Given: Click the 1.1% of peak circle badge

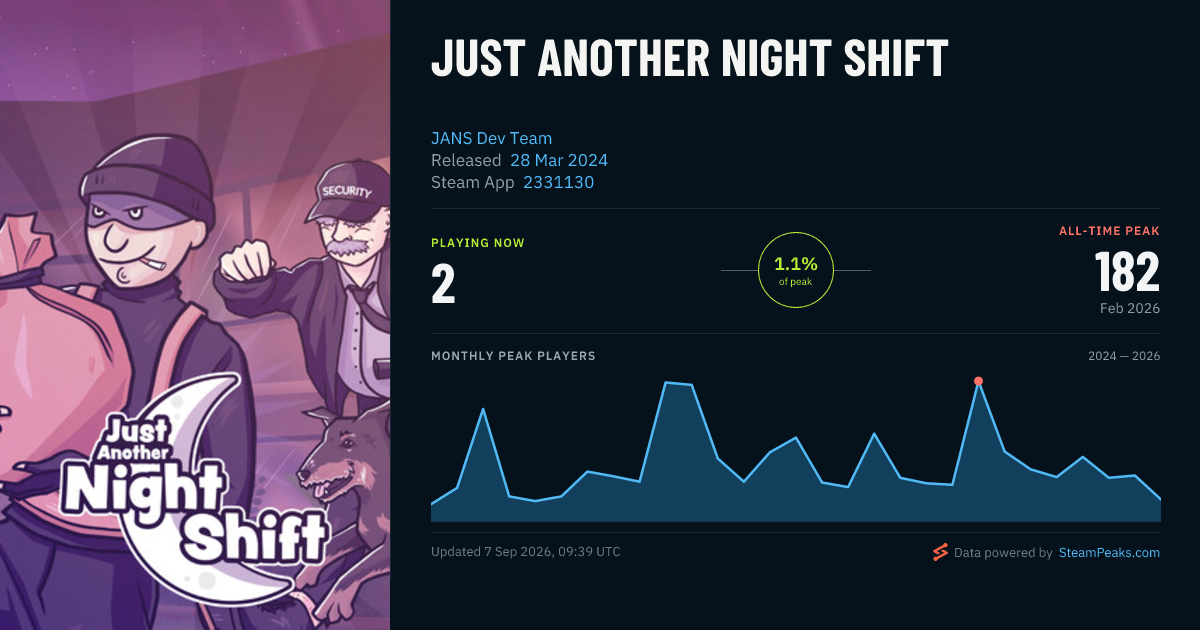Looking at the screenshot, I should (796, 270).
